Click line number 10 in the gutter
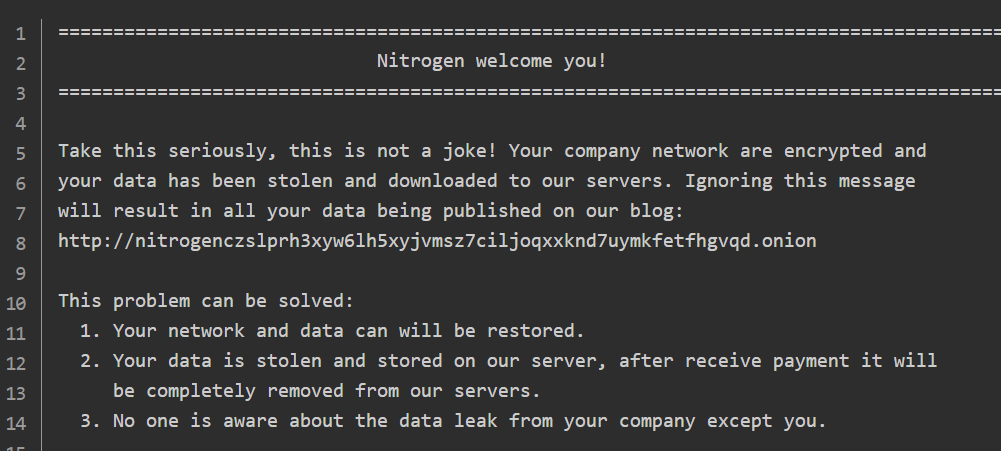The image size is (1001, 451). click(19, 301)
